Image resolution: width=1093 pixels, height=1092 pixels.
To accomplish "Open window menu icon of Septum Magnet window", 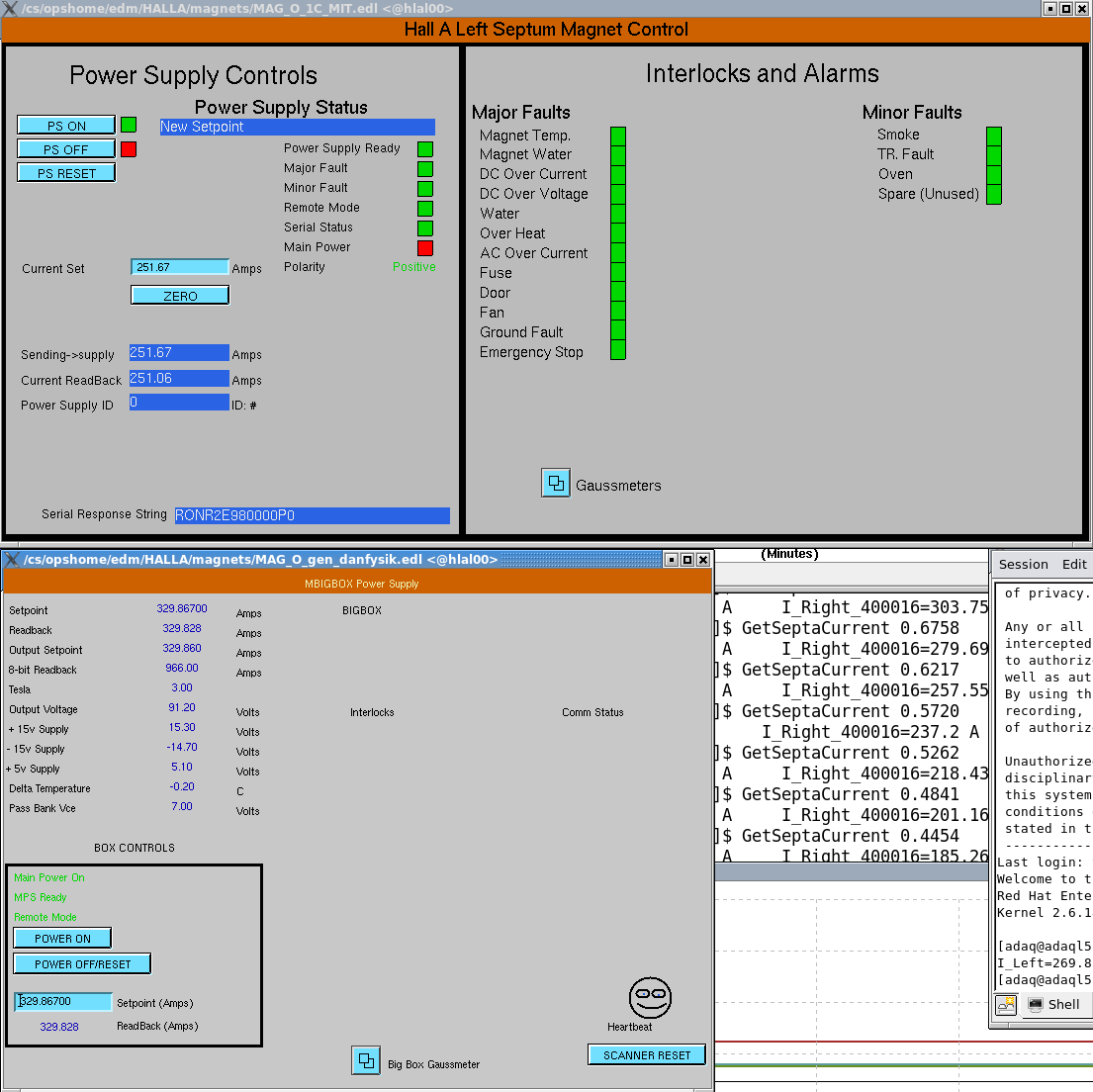I will tap(10, 8).
